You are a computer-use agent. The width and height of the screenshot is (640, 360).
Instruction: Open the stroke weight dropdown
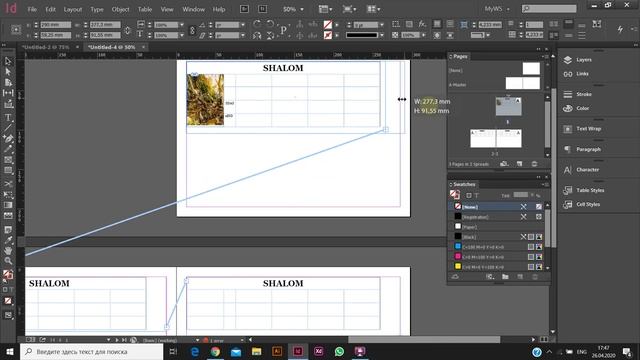[x=381, y=25]
